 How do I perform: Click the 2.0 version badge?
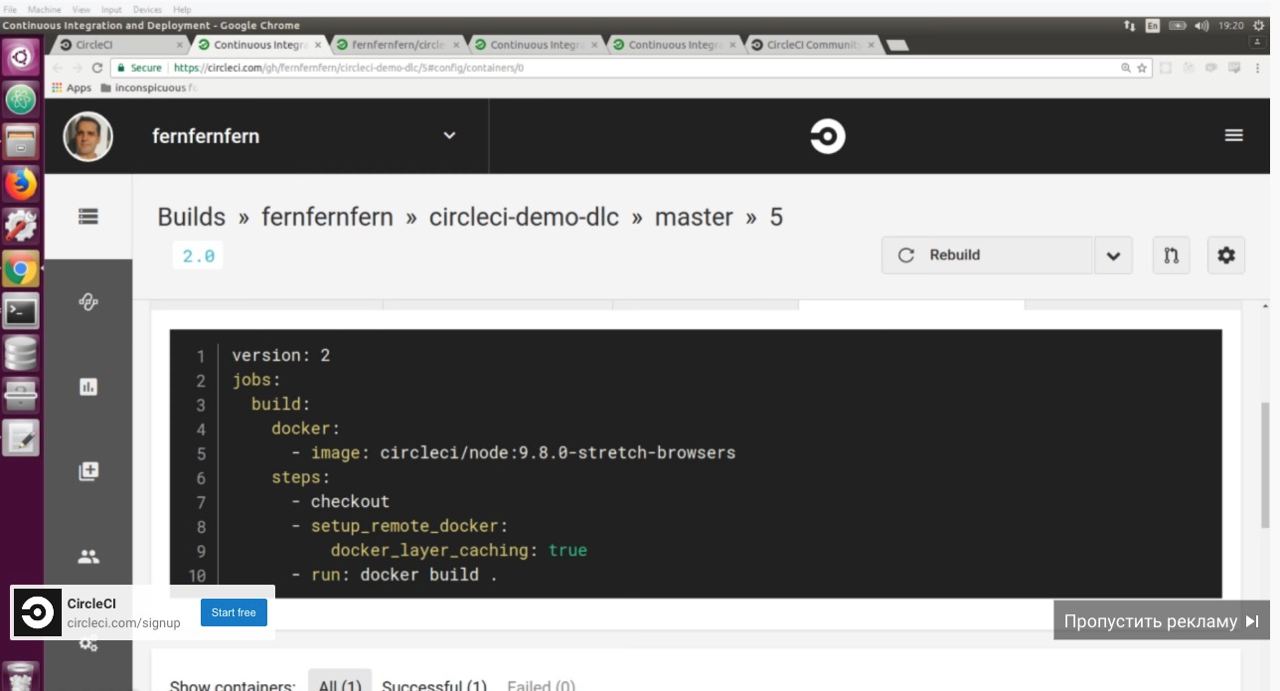click(198, 256)
